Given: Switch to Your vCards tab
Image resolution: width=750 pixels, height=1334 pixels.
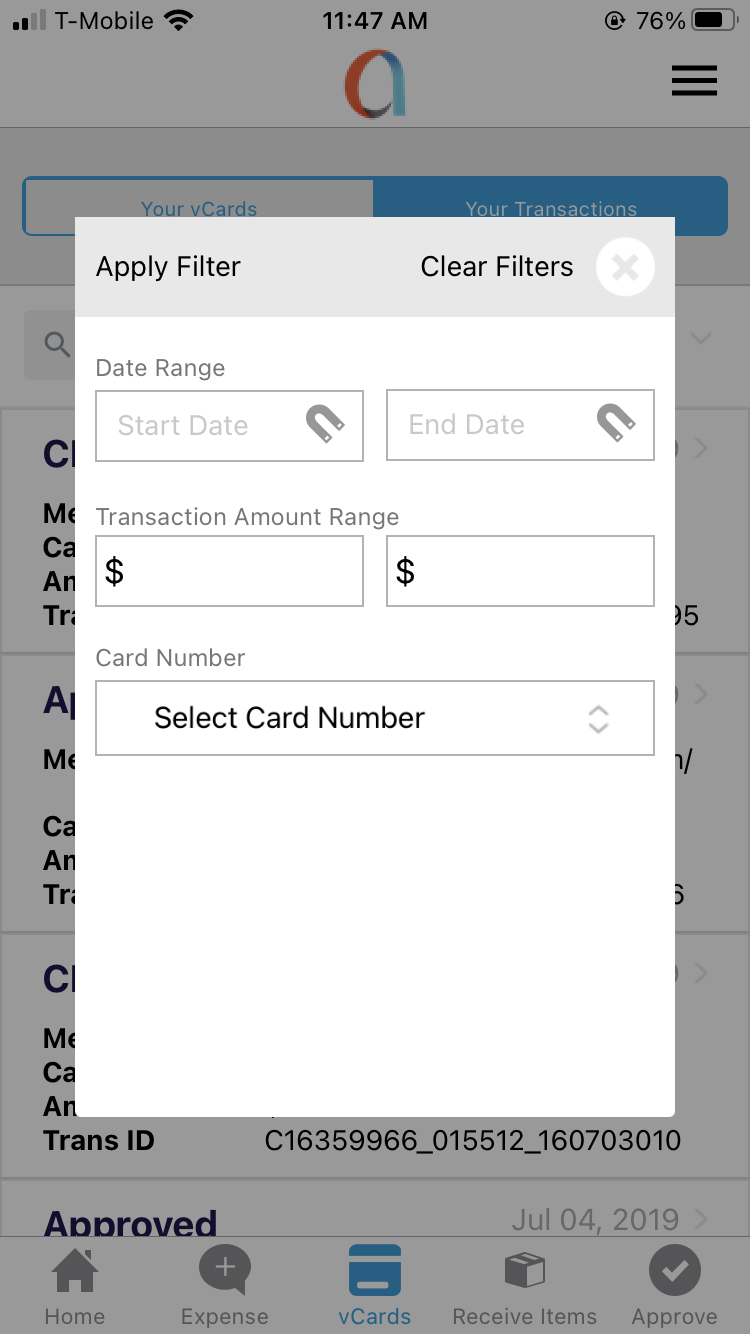Looking at the screenshot, I should pyautogui.click(x=198, y=209).
